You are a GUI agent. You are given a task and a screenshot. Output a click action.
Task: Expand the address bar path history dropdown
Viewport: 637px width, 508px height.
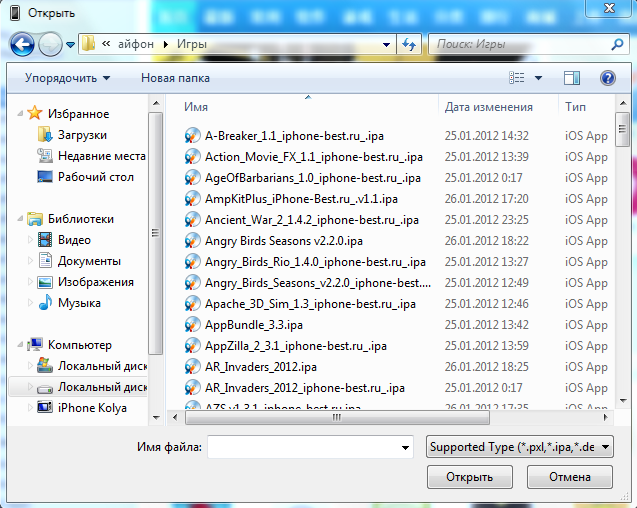(x=386, y=44)
